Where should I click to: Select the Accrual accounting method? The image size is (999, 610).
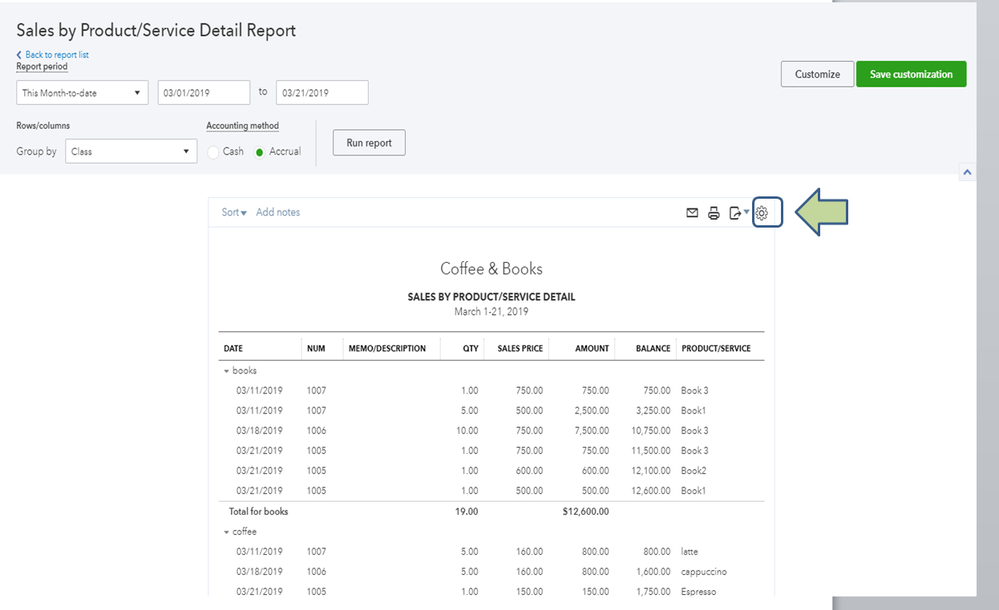260,152
